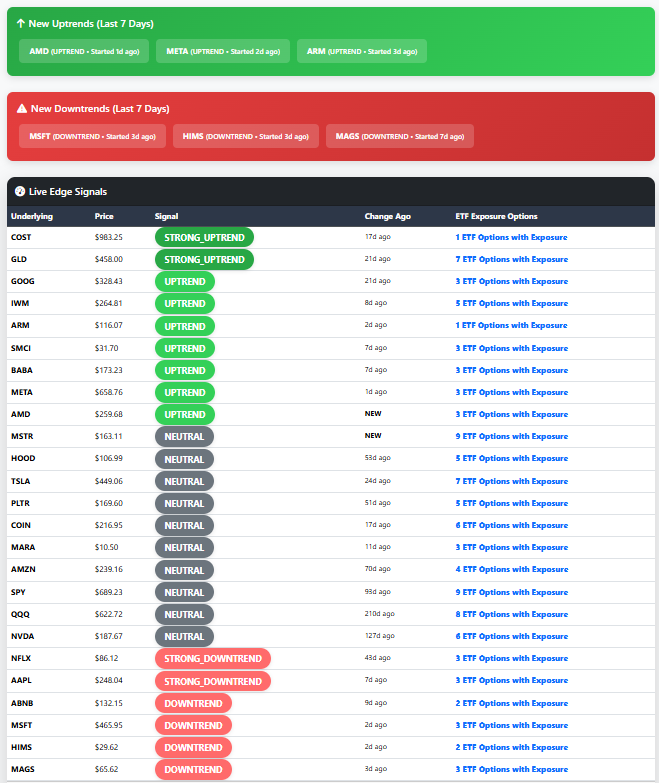Open ARM's 1 ETF Options with Exposure link
This screenshot has width=659, height=783.
click(x=511, y=325)
